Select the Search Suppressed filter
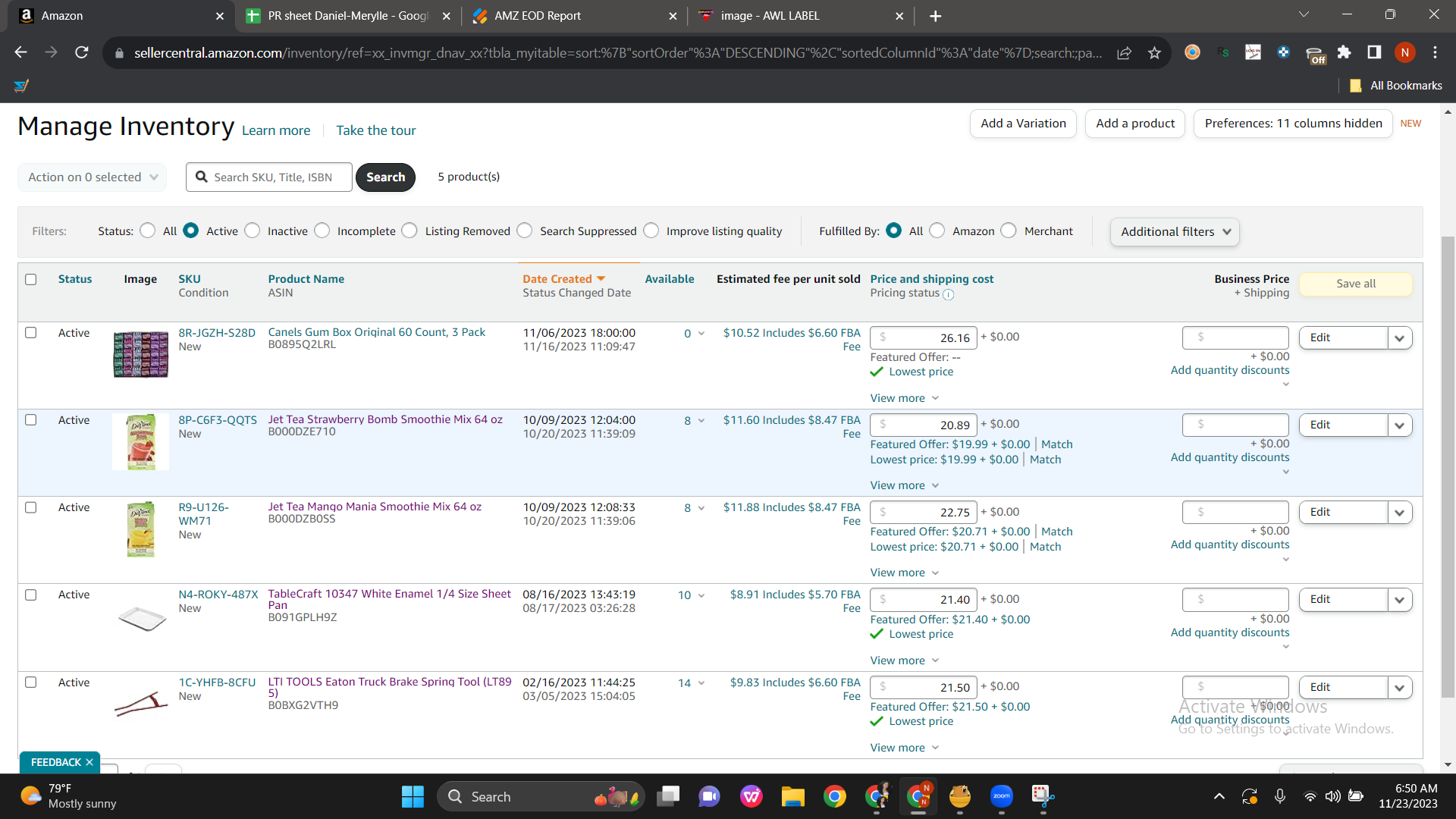1456x819 pixels. [x=525, y=231]
